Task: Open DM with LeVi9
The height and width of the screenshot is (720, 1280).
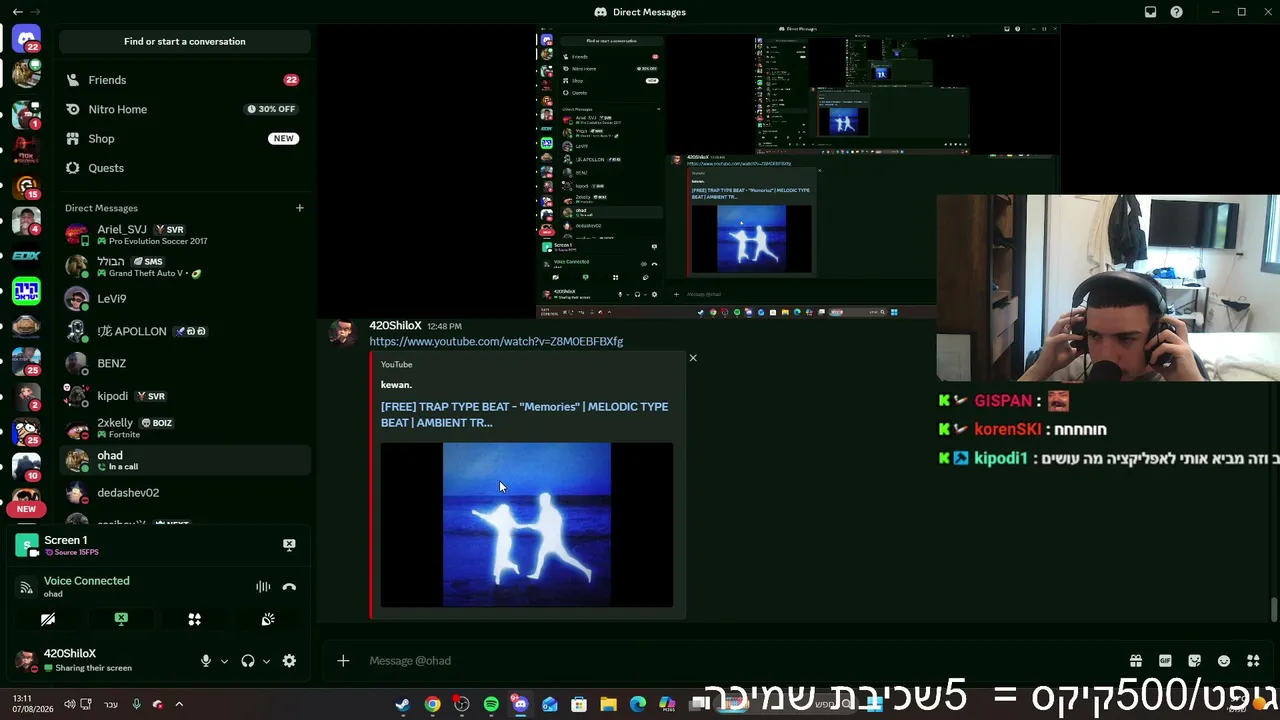Action: tap(185, 299)
